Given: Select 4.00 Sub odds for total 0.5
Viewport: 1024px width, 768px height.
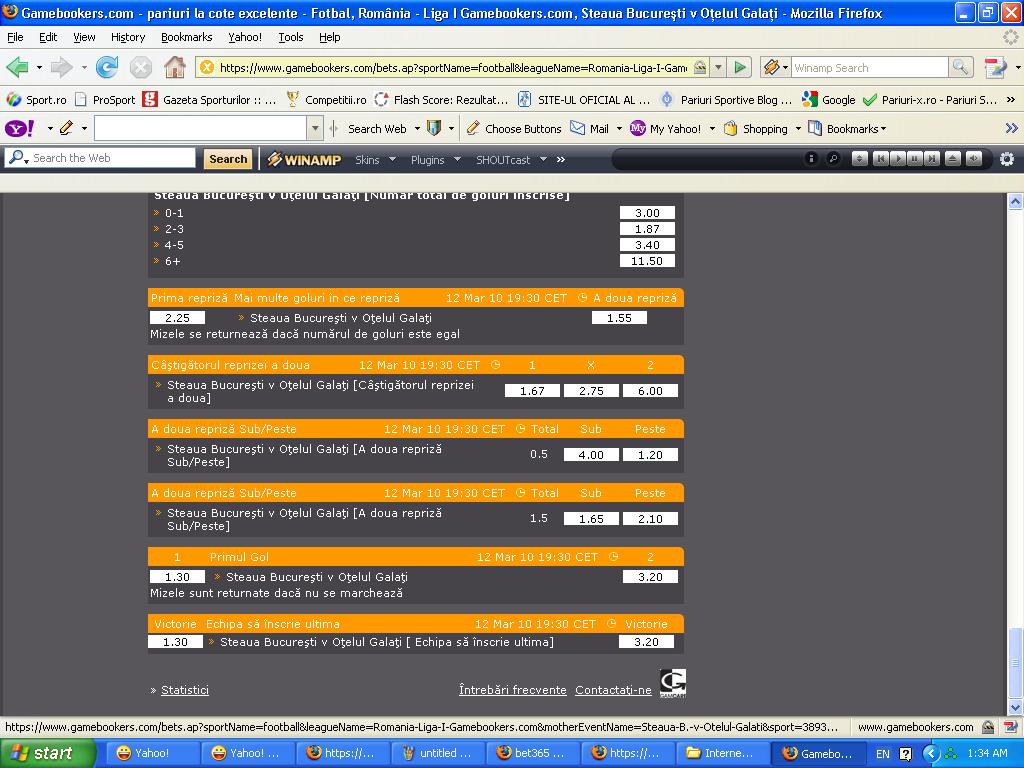Looking at the screenshot, I should [591, 455].
